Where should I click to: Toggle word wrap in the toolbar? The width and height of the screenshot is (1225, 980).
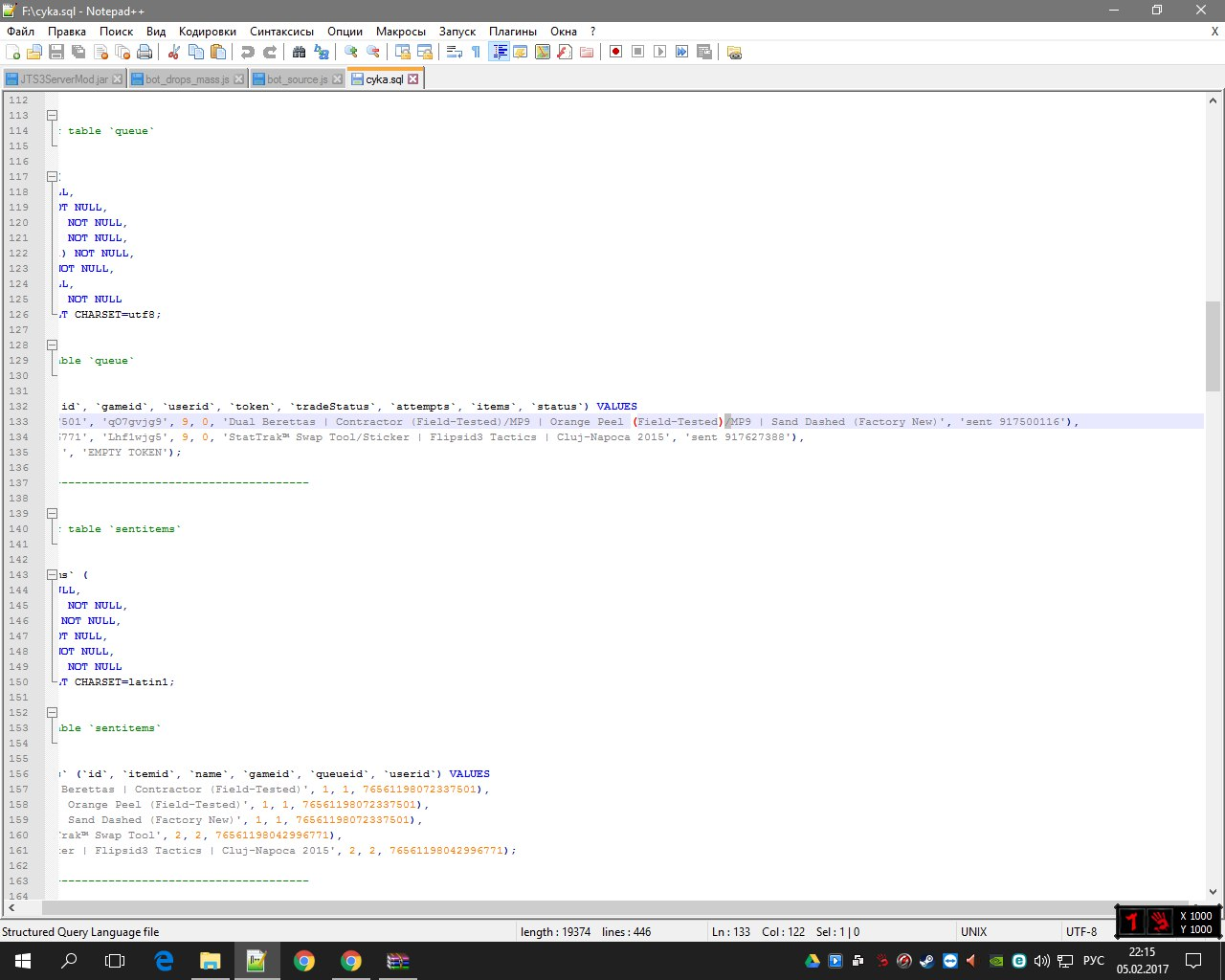tap(455, 52)
